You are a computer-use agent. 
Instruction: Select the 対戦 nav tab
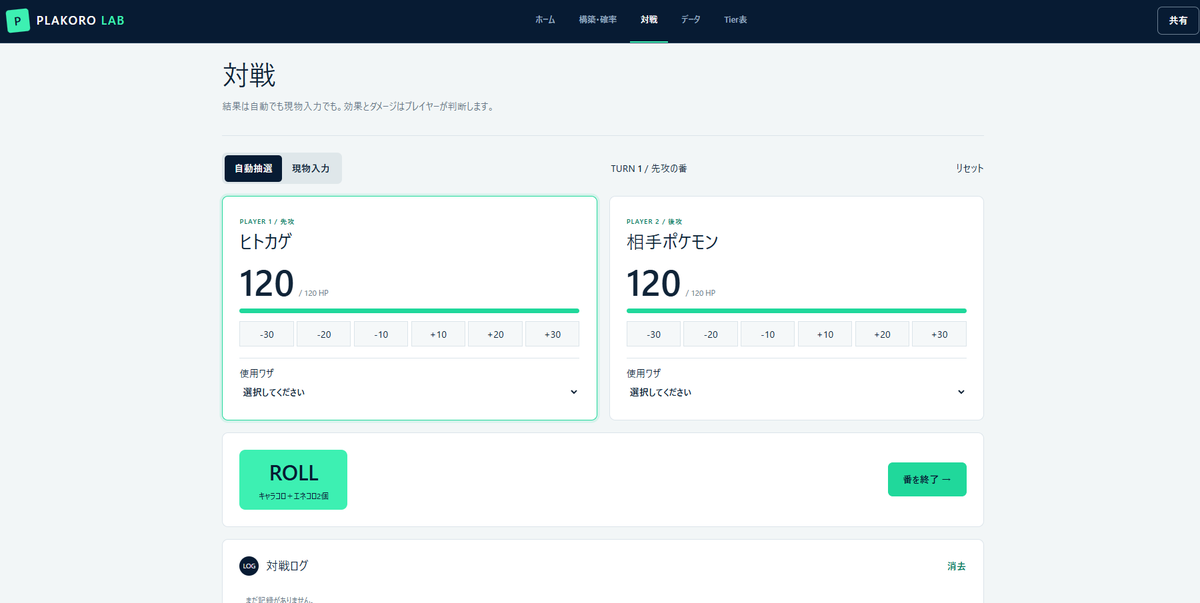click(649, 20)
